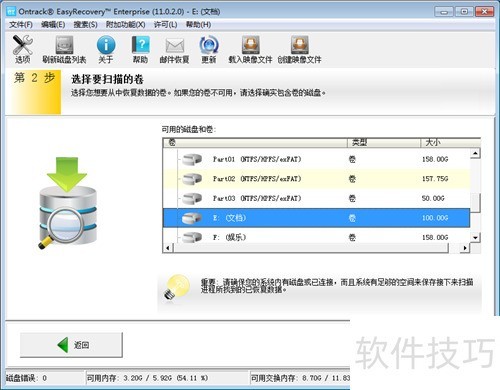Minimize the EasyRecovery window
The width and height of the screenshot is (500, 390).
coord(444,12)
